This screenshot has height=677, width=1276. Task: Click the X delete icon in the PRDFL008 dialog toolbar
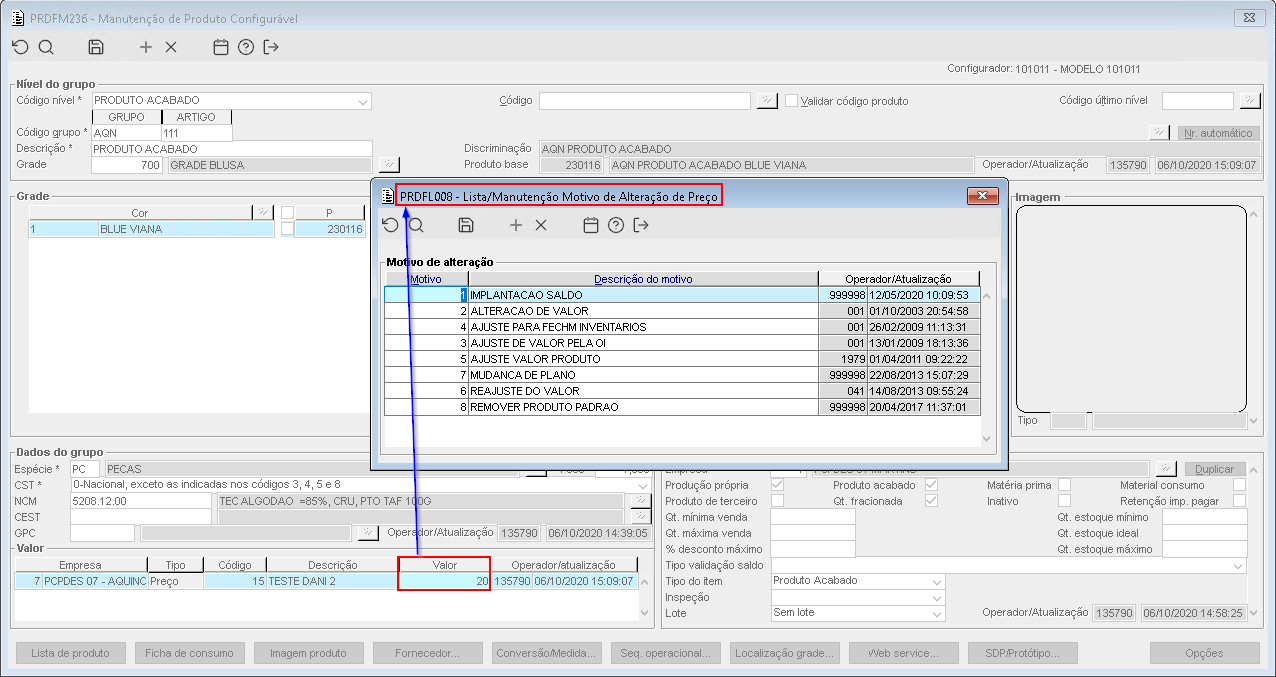point(541,225)
